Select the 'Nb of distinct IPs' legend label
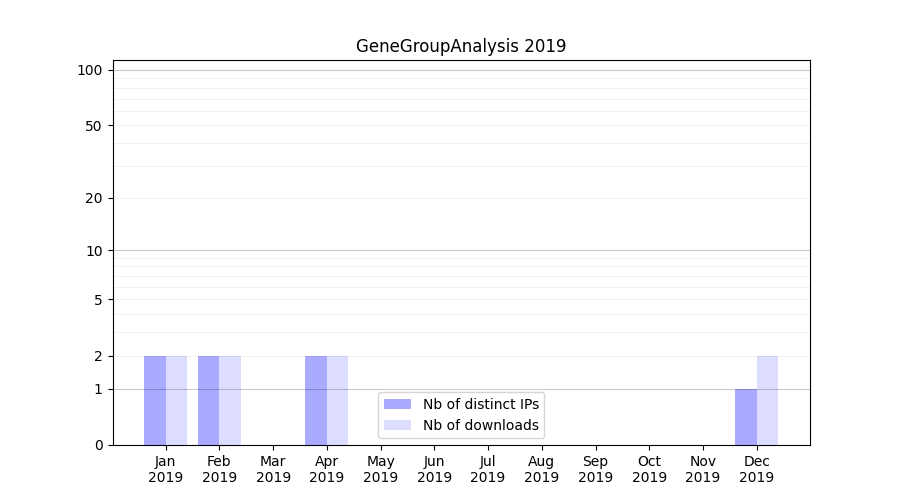This screenshot has height=500, width=900. coord(481,404)
